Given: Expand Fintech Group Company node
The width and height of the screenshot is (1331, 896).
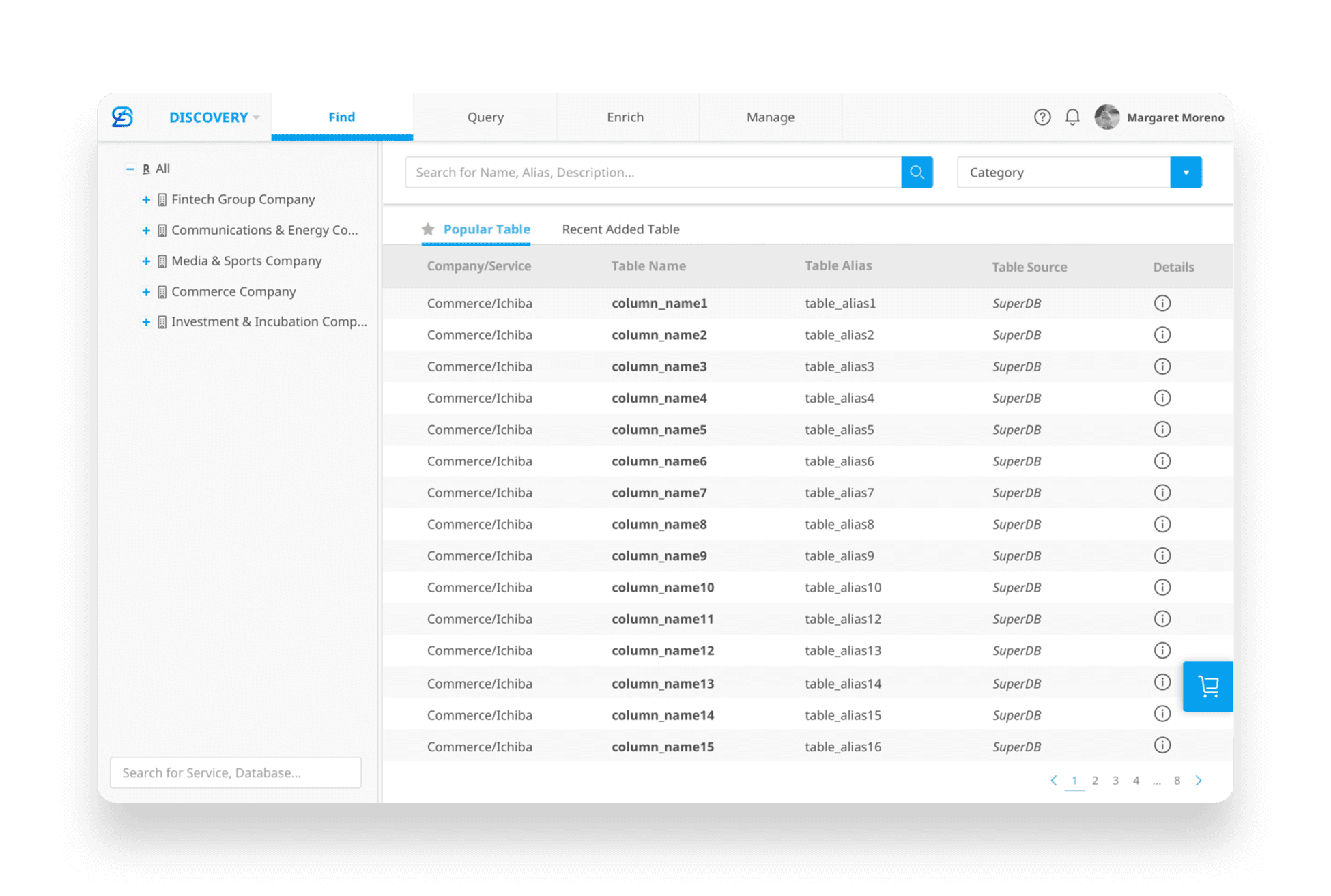Looking at the screenshot, I should pyautogui.click(x=145, y=200).
